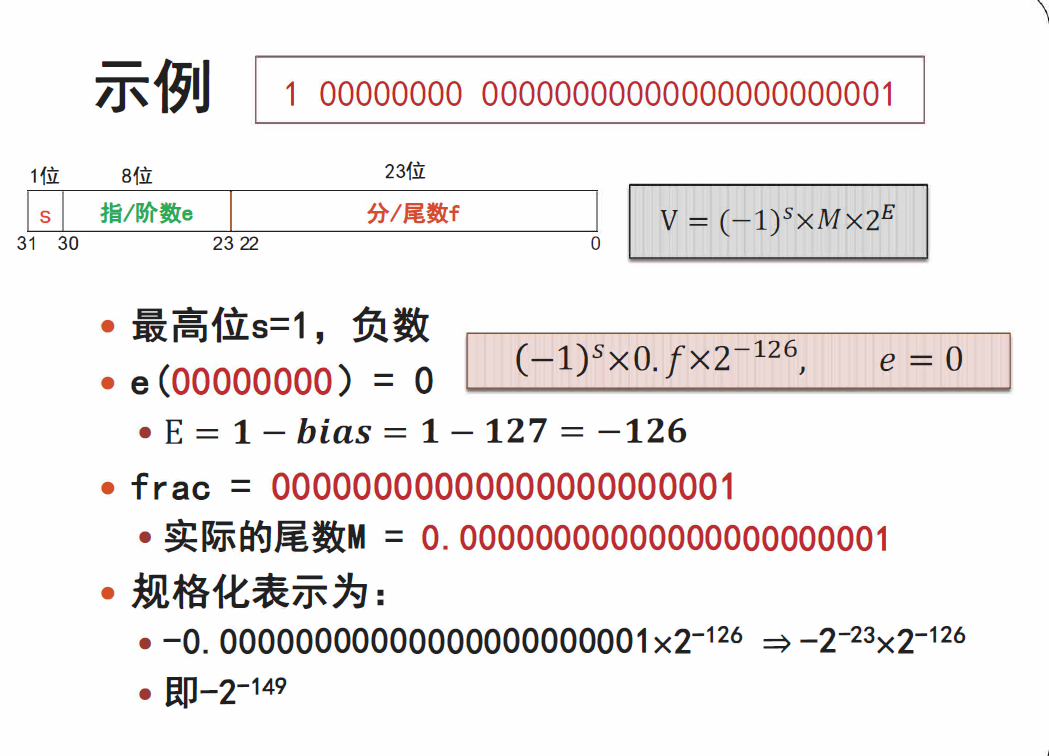
Task: Click bit index 31 under the diagram
Action: [x=27, y=243]
